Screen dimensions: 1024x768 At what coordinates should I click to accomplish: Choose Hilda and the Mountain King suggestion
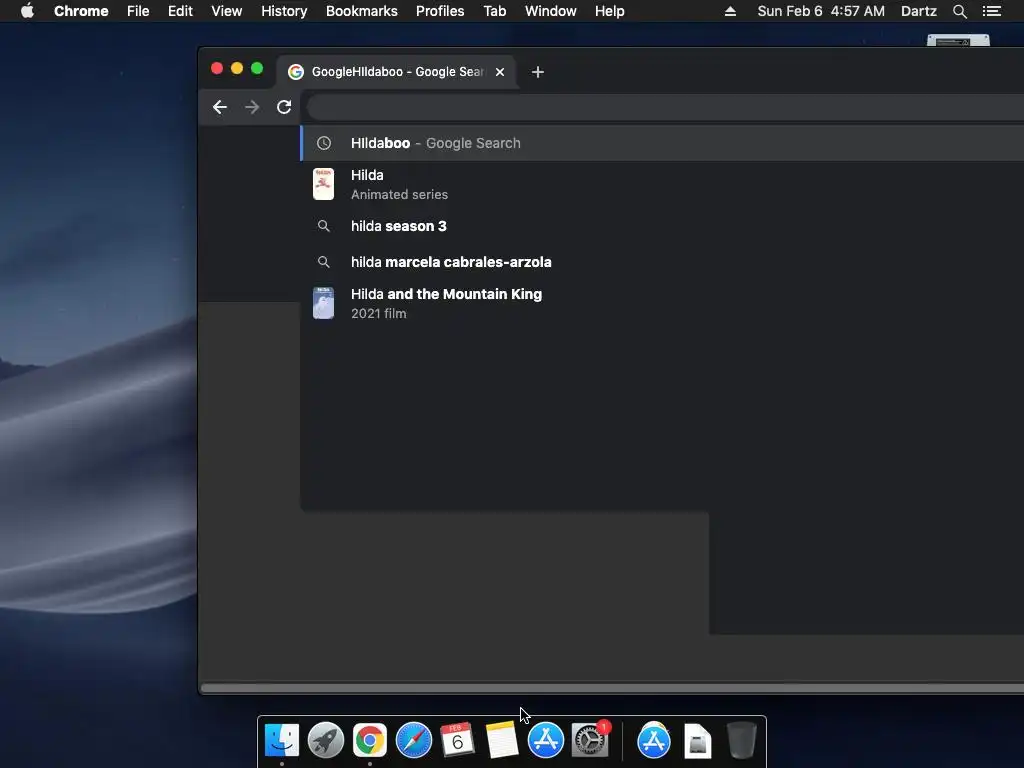point(662,303)
